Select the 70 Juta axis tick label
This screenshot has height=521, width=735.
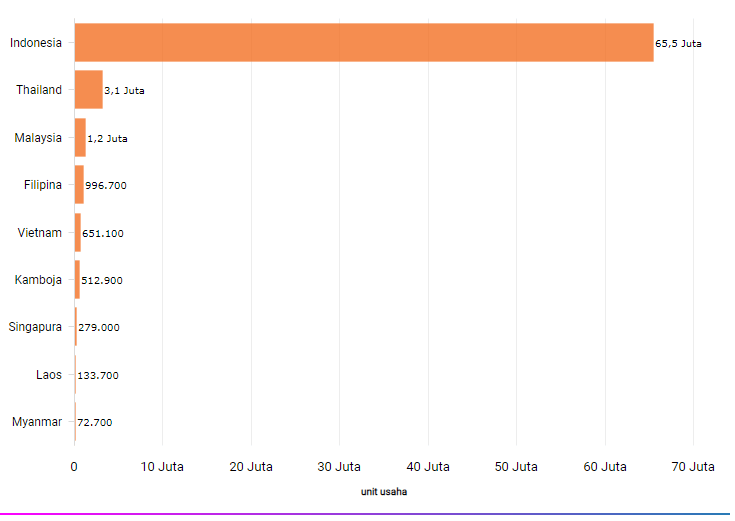point(693,466)
